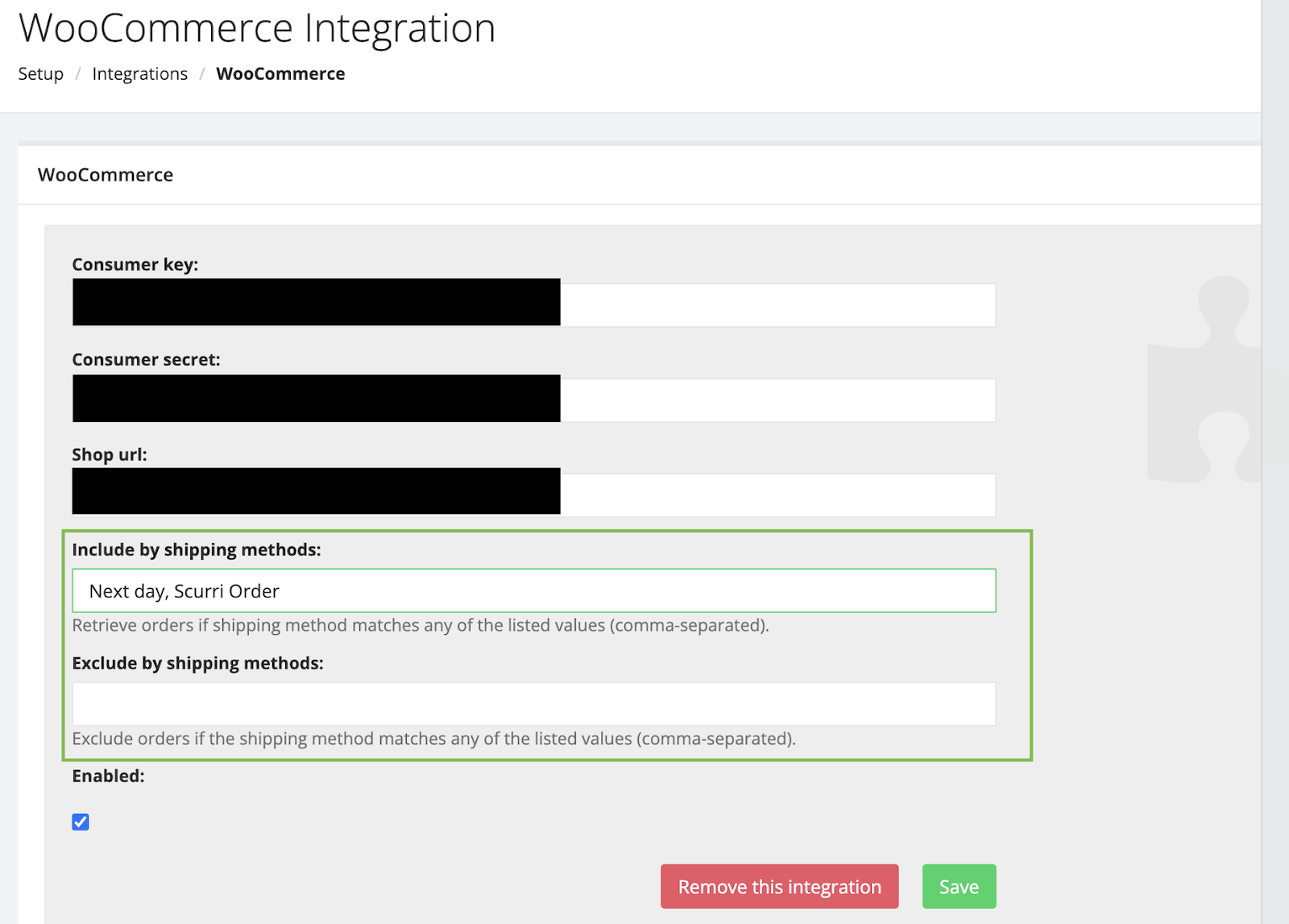Focus the Consumer key field
Viewport: 1289px width, 924px height.
click(x=534, y=304)
